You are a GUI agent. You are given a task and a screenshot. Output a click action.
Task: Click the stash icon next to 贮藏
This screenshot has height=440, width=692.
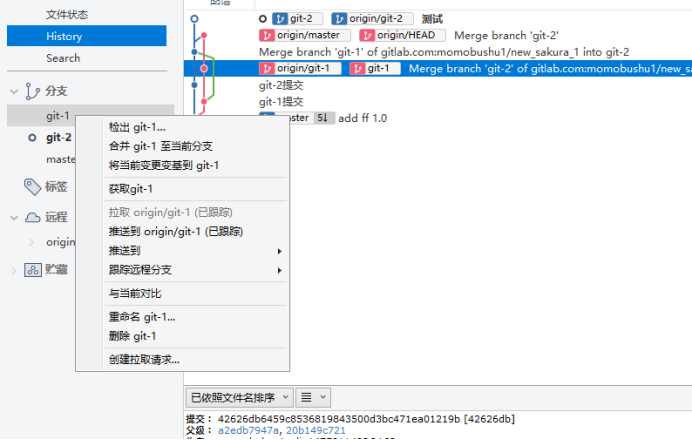coord(33,270)
